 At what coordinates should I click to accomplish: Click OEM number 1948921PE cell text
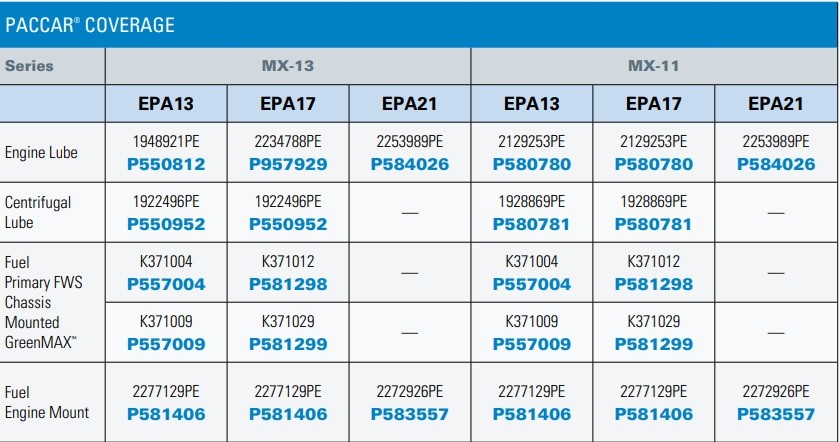click(166, 142)
